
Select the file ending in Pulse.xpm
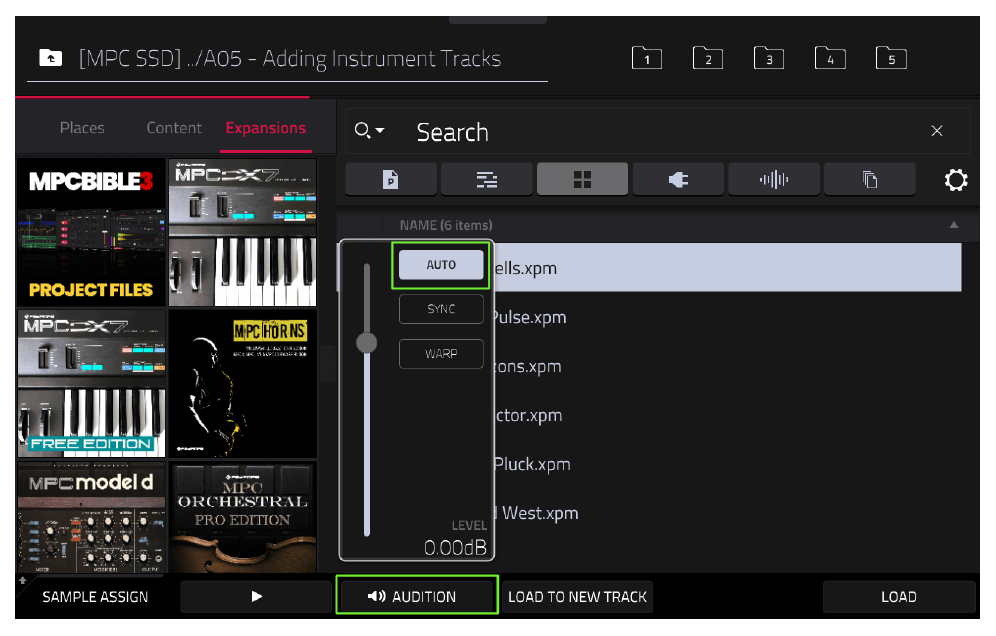coord(728,317)
